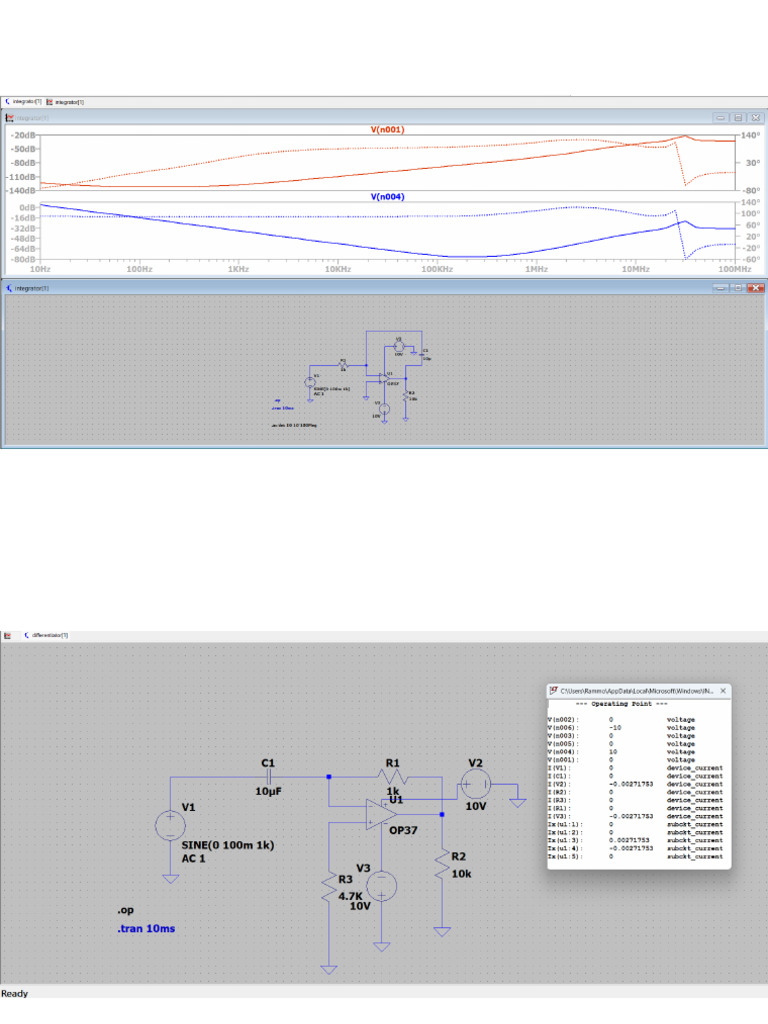Click the ground symbol right of V2
The width and height of the screenshot is (768, 1024).
click(518, 803)
